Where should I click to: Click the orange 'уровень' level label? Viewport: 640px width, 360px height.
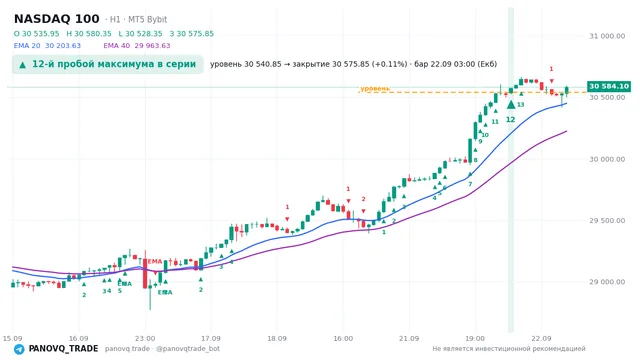click(375, 88)
